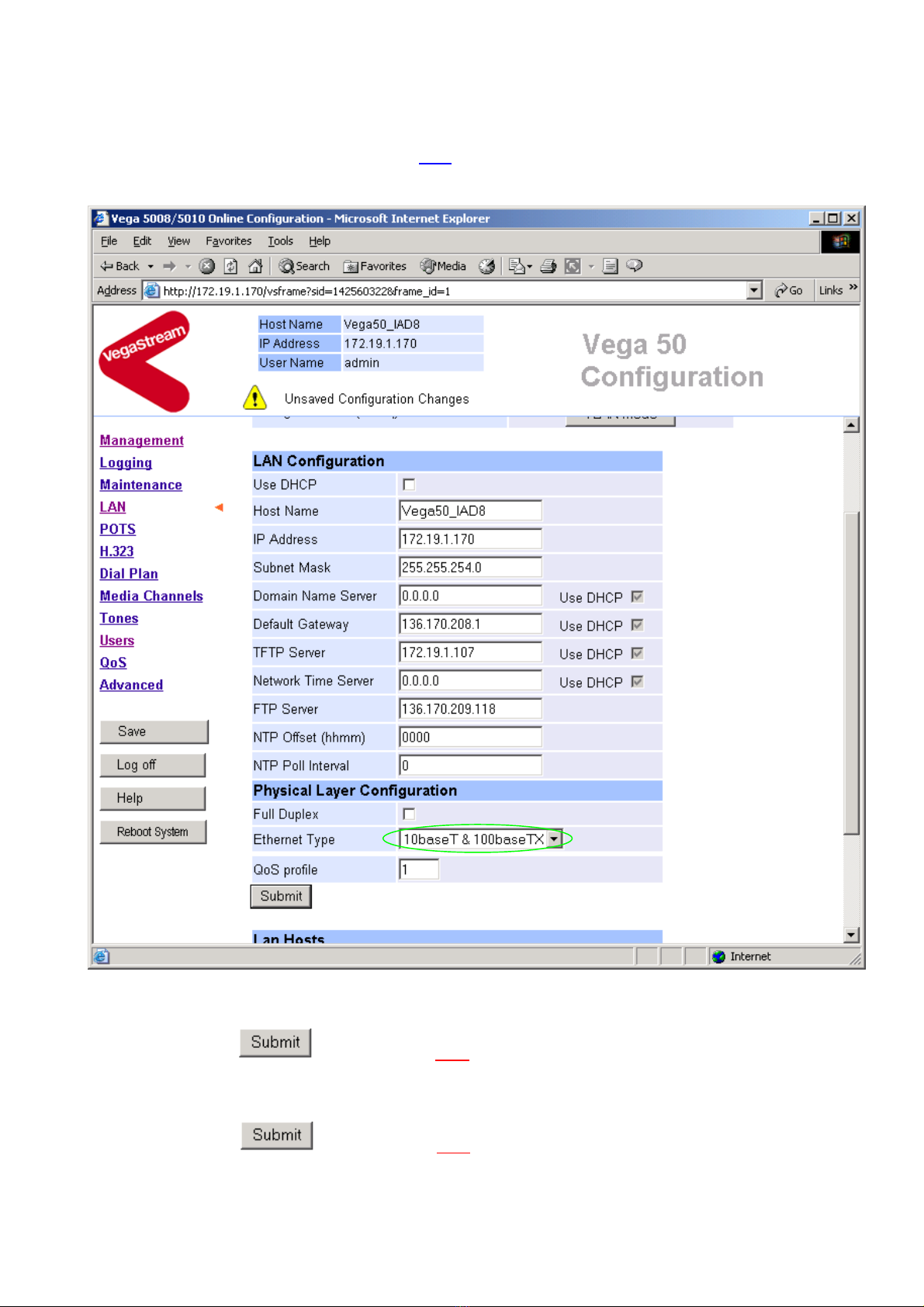924x1307 pixels.
Task: Open the Ethernet Type dropdown
Action: (x=554, y=839)
